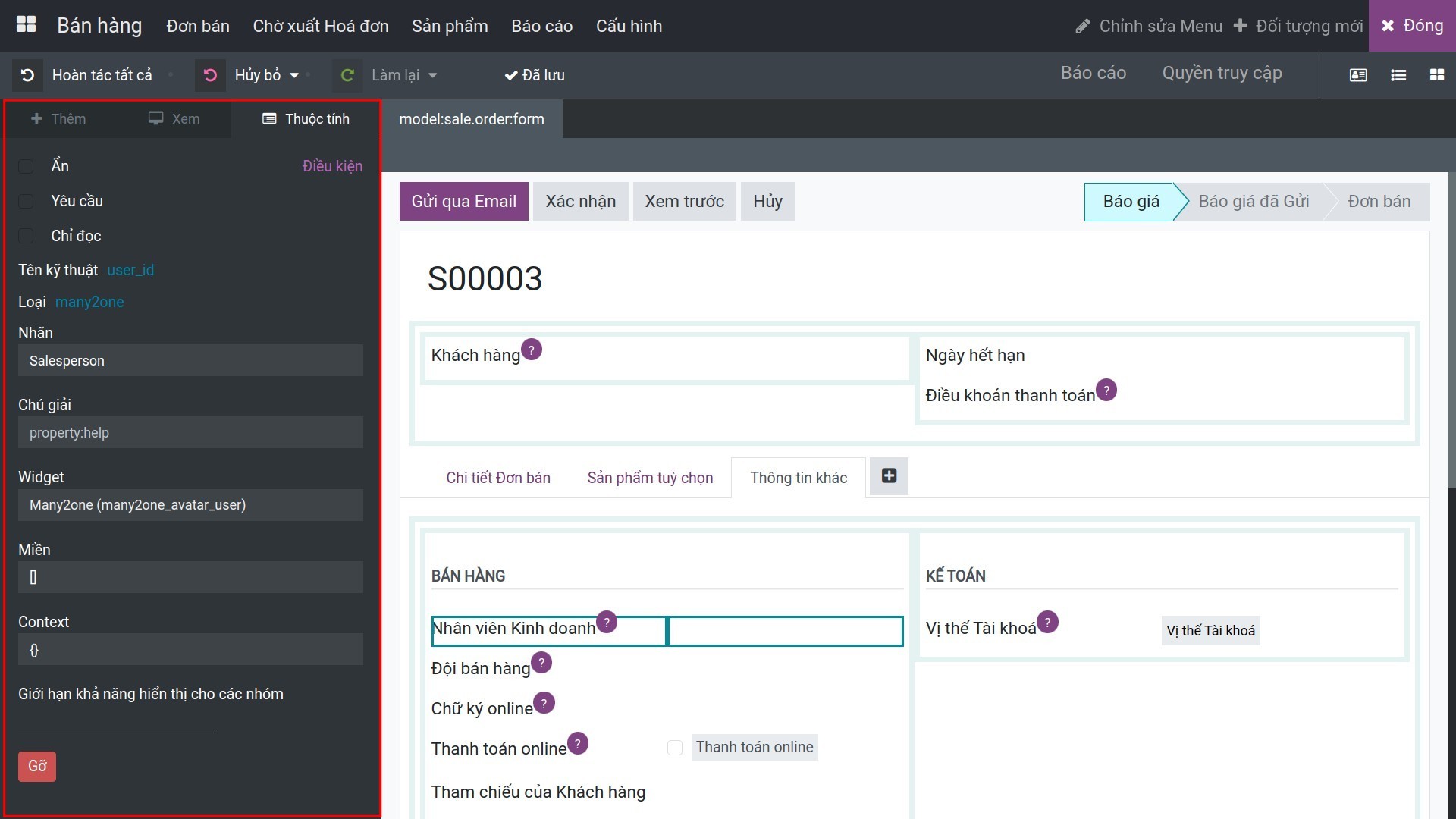Expand the Làm lại dropdown arrow
1456x819 pixels.
point(432,75)
